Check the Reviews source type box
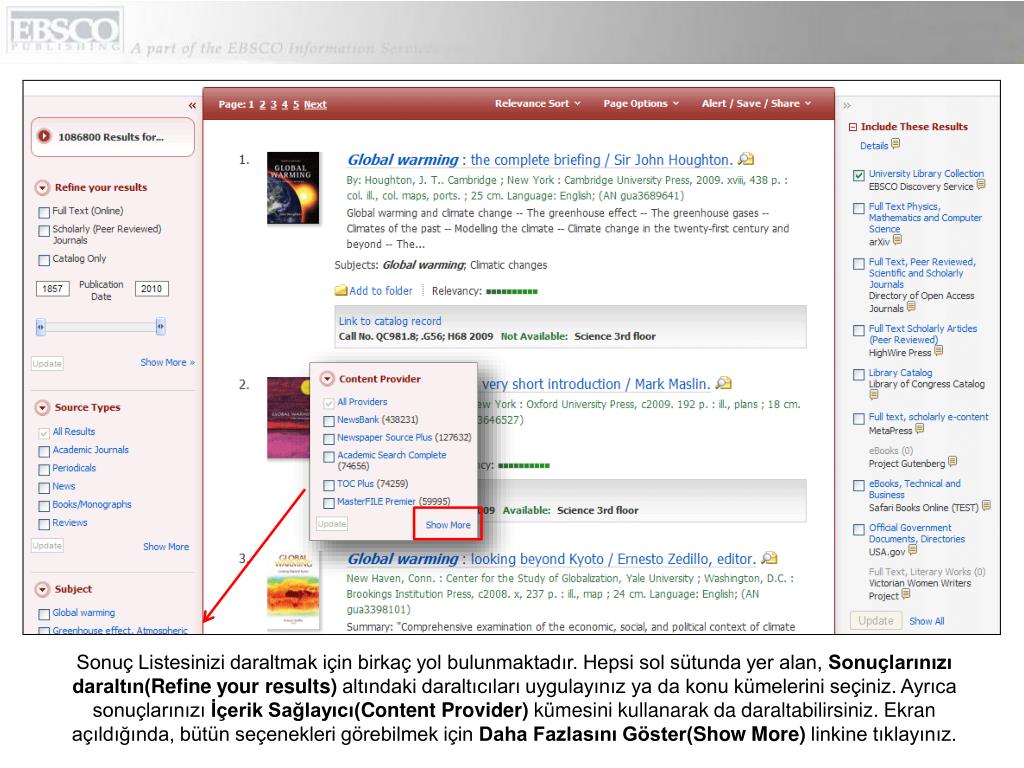Viewport: 1024px width, 768px height. tap(44, 524)
